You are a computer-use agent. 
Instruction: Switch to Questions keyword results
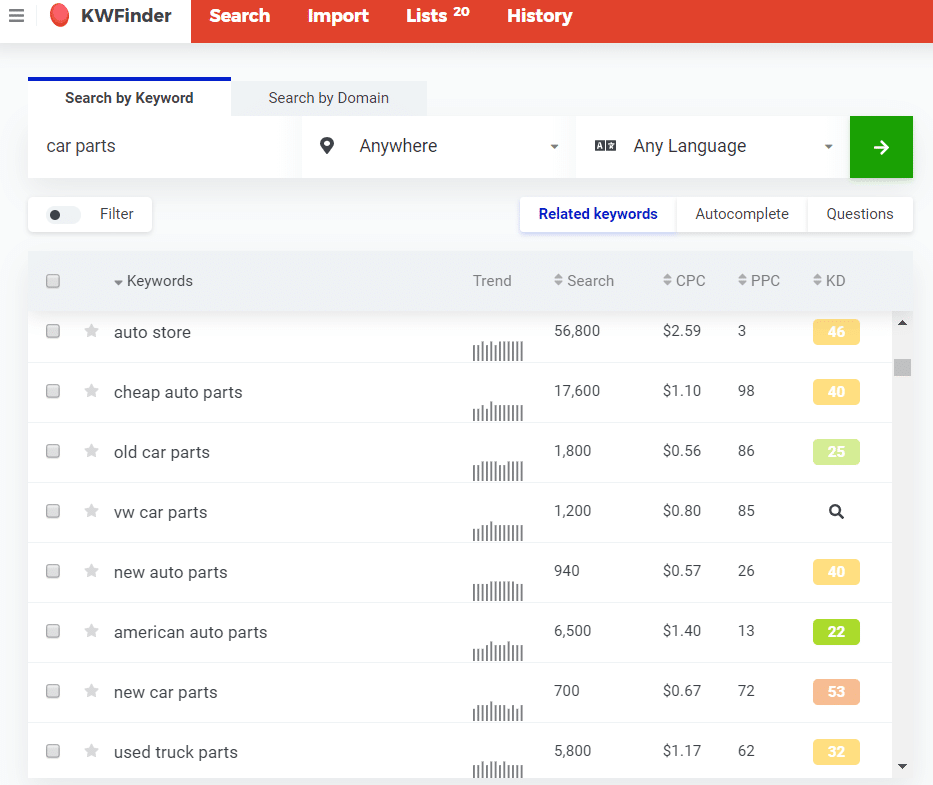[x=859, y=214]
